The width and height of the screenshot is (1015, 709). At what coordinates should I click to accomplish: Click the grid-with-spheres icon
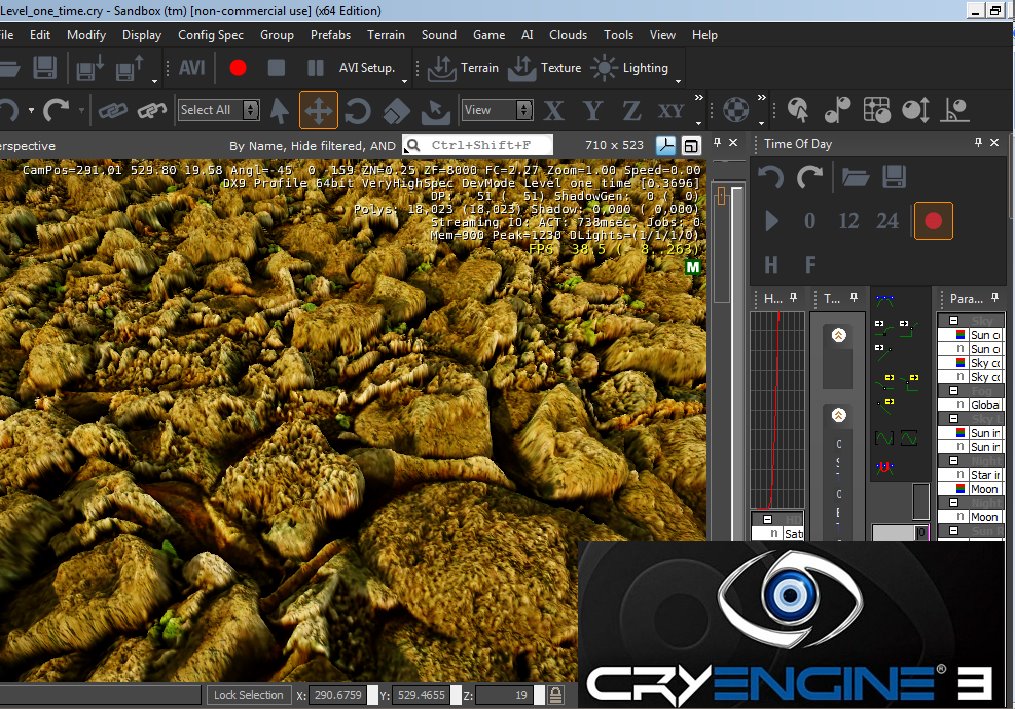pos(877,110)
